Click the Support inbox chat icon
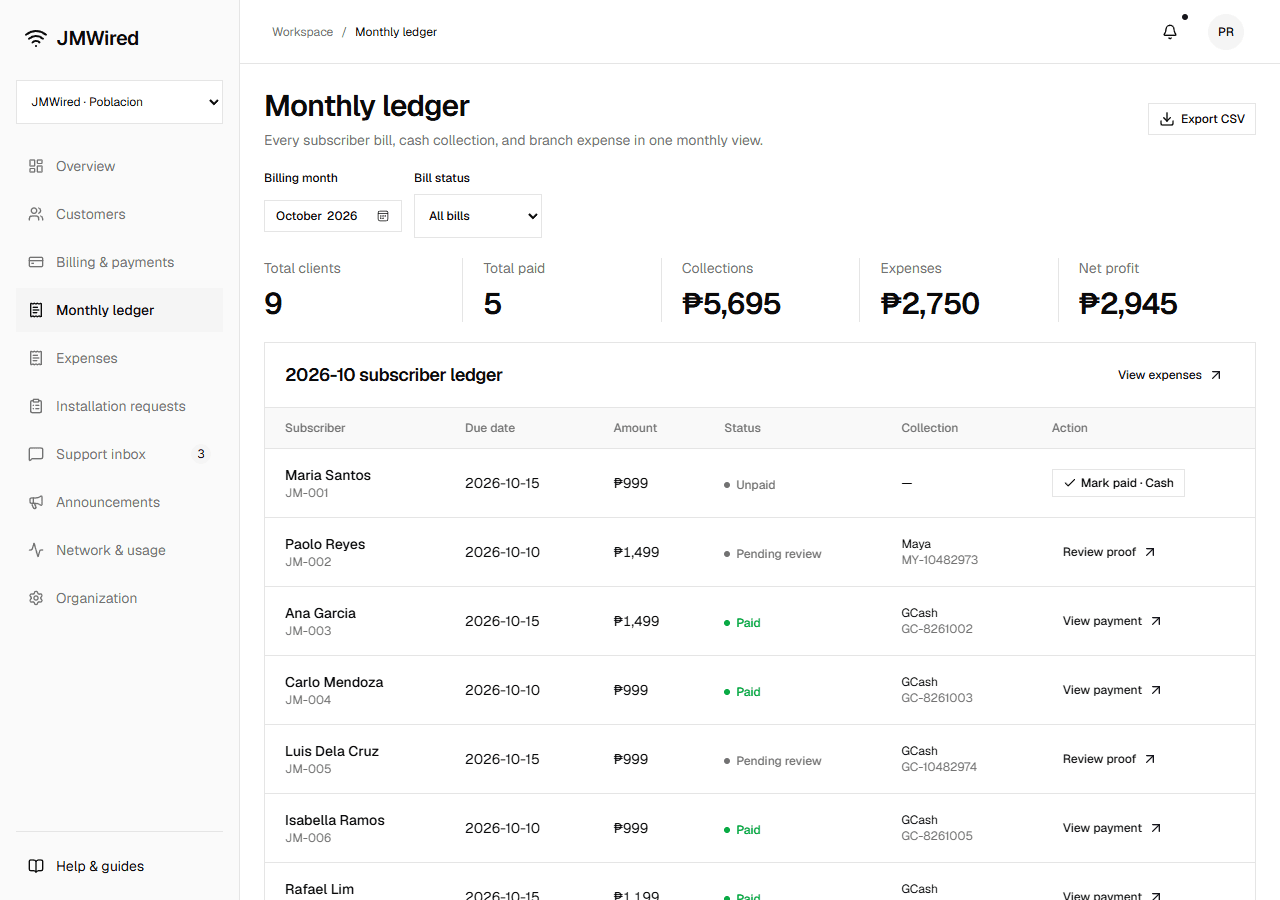1280x900 pixels. [x=36, y=454]
